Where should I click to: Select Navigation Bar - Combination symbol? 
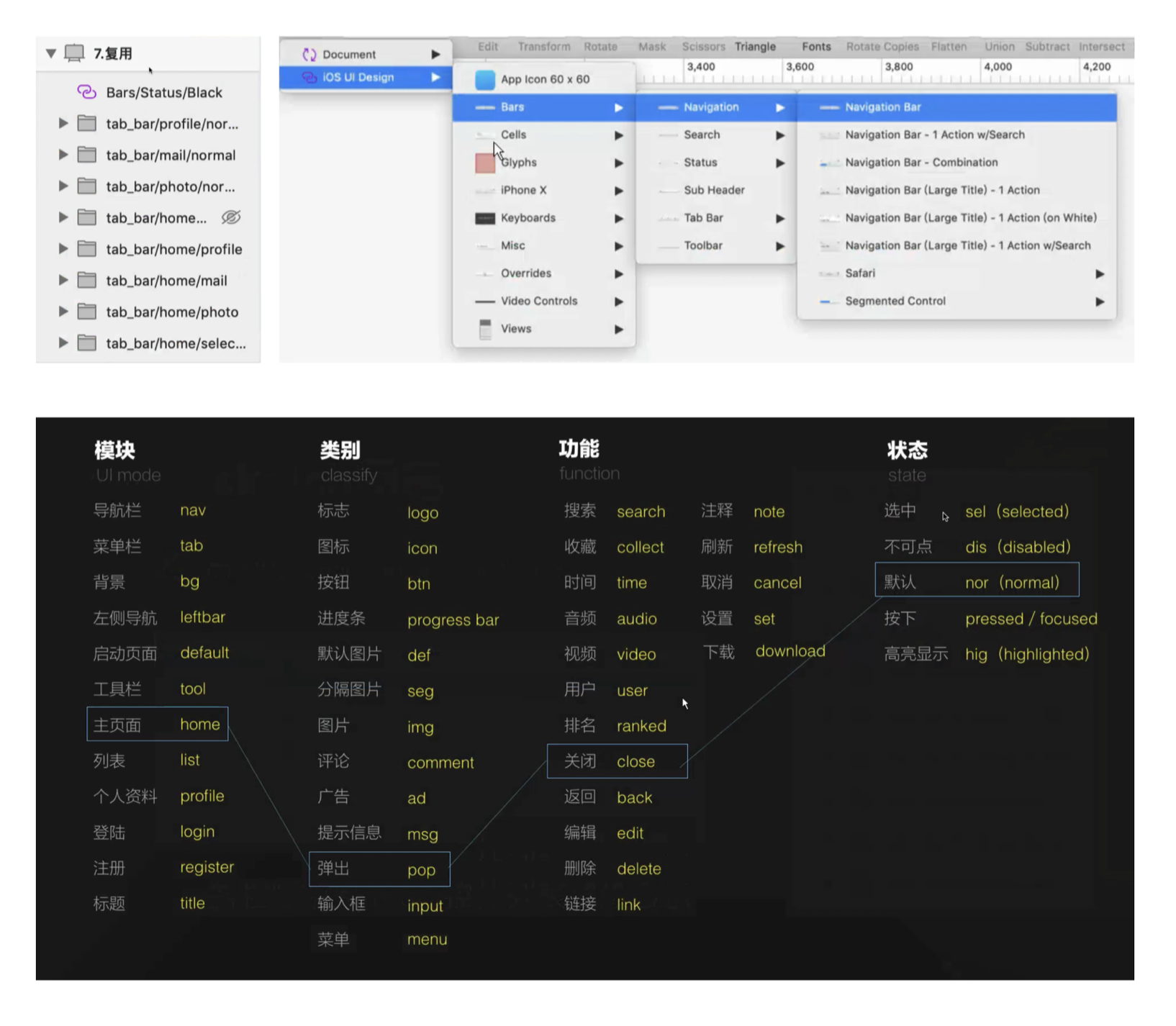[921, 163]
